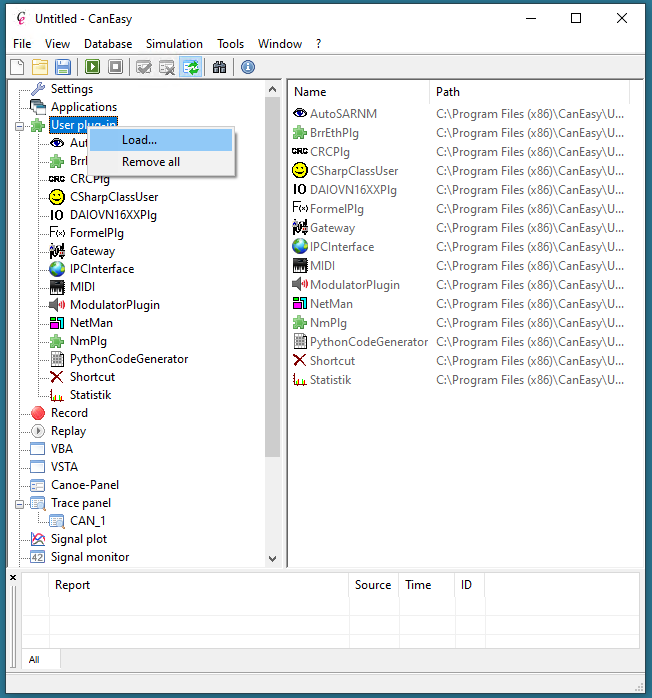
Task: Select Applications in the tree
Action: (x=84, y=107)
